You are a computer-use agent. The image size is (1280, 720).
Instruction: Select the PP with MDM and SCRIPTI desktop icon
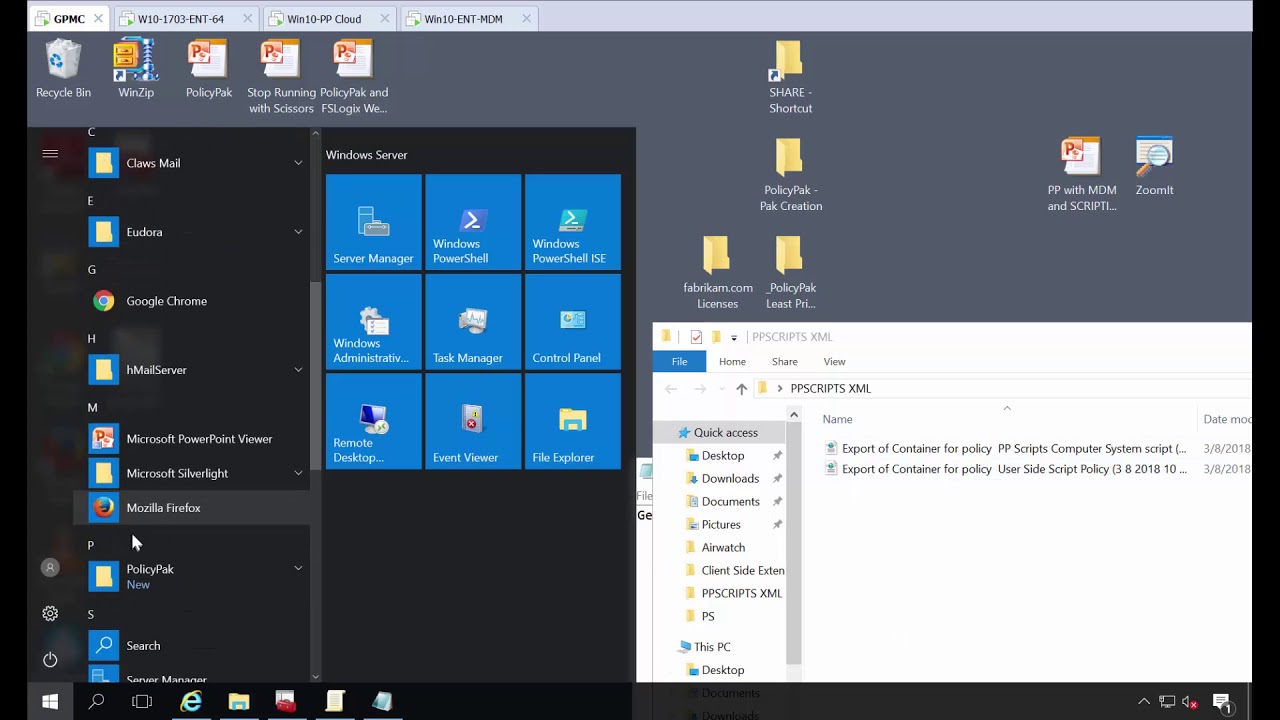[1081, 174]
